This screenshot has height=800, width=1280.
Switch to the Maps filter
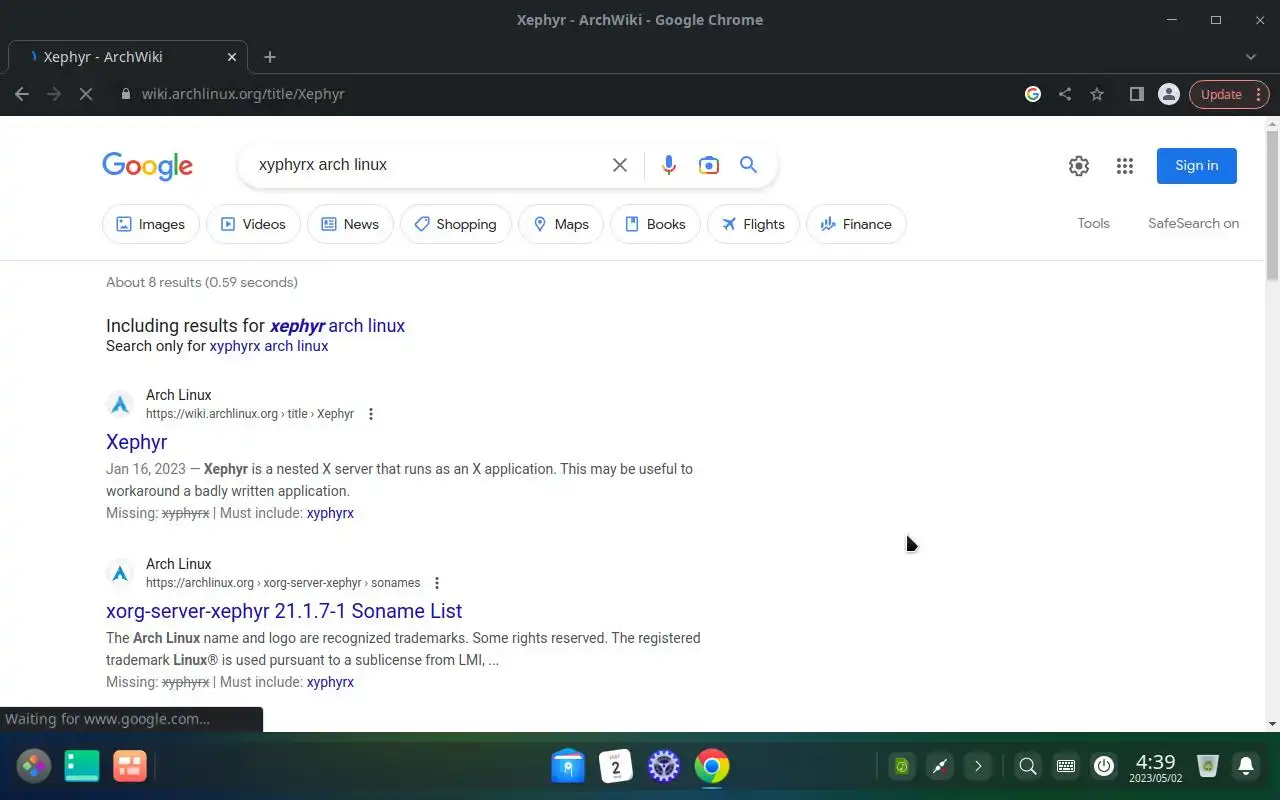(561, 224)
